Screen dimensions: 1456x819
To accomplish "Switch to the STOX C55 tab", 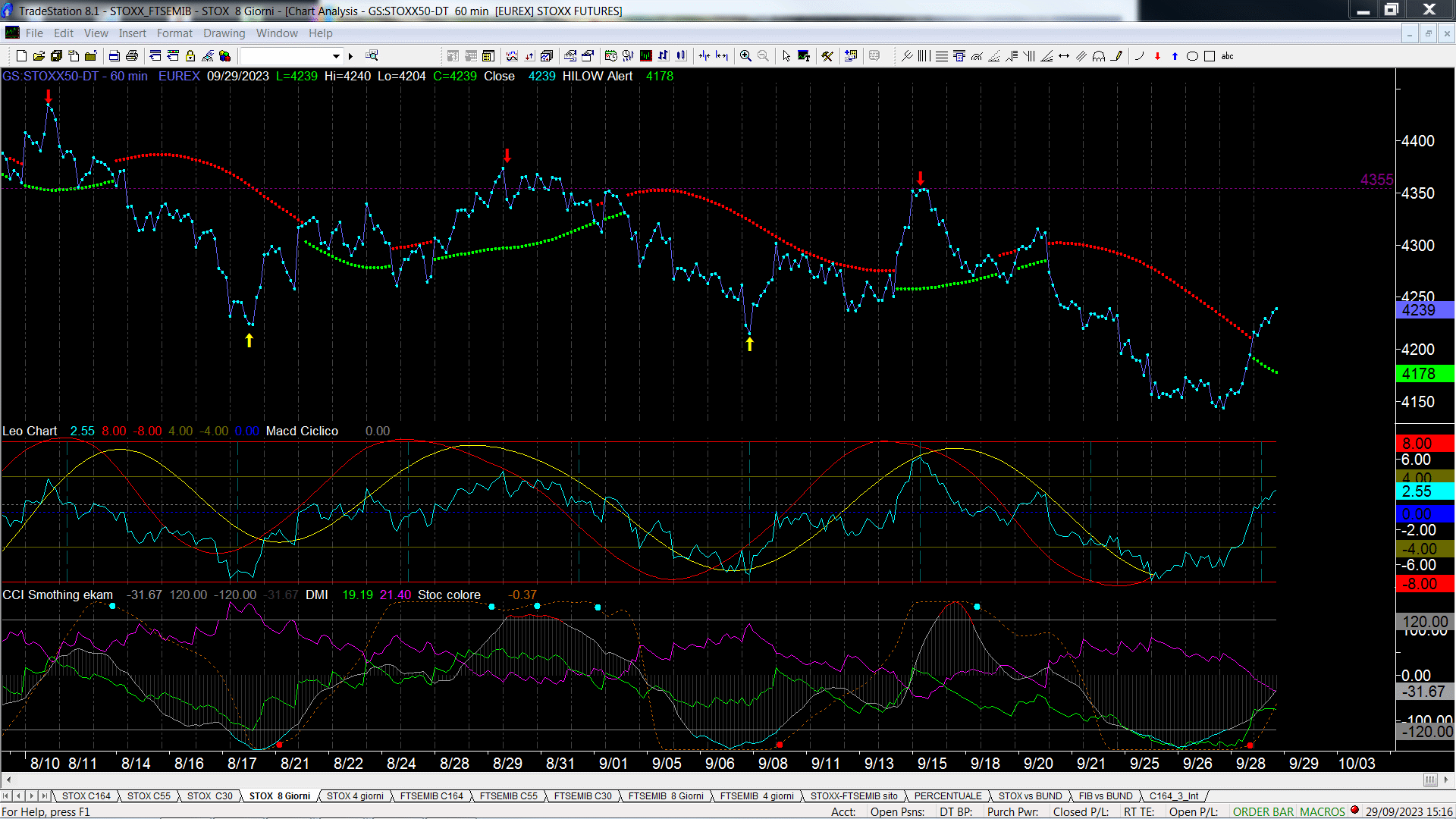I will click(x=149, y=796).
